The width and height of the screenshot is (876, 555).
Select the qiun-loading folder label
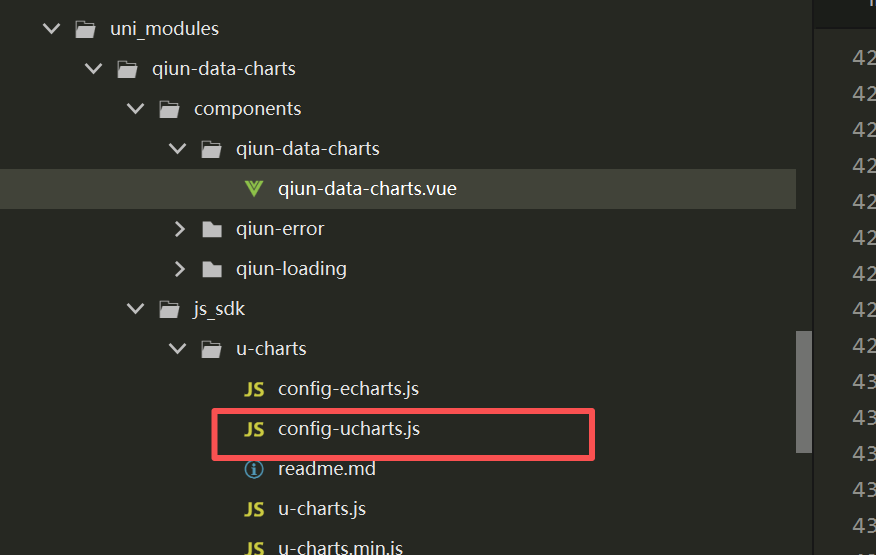pyautogui.click(x=291, y=269)
